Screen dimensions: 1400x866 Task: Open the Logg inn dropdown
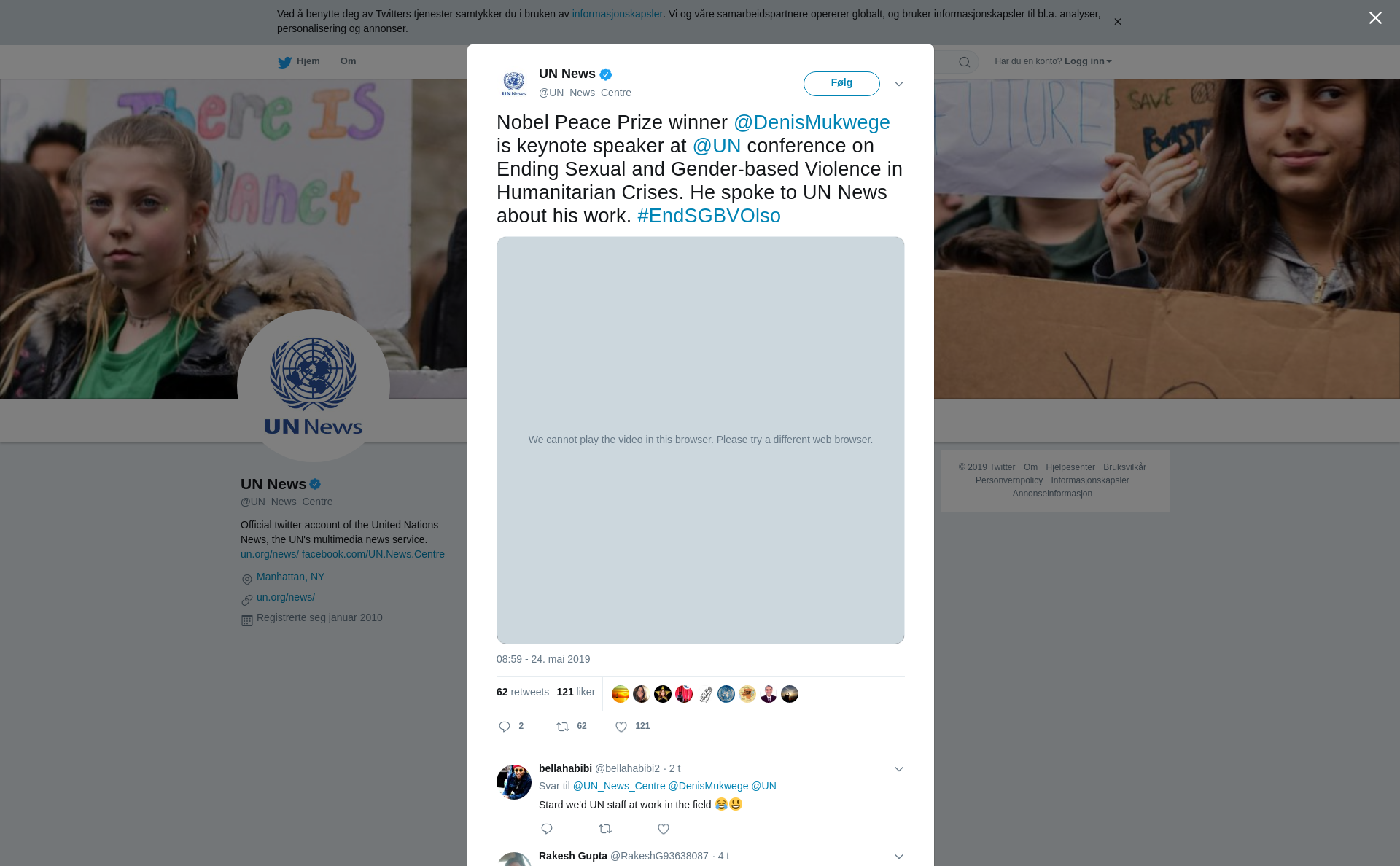1088,61
